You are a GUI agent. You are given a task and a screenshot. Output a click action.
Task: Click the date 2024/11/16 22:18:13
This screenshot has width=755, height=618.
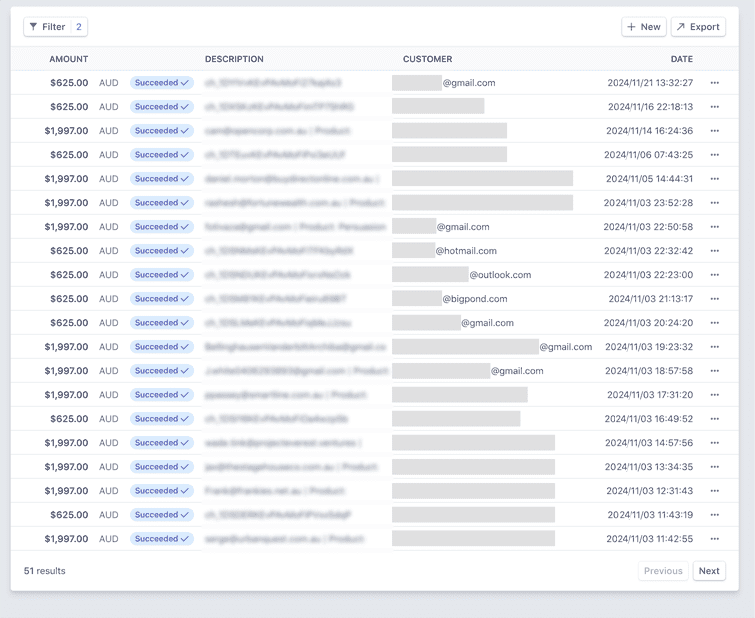point(651,107)
